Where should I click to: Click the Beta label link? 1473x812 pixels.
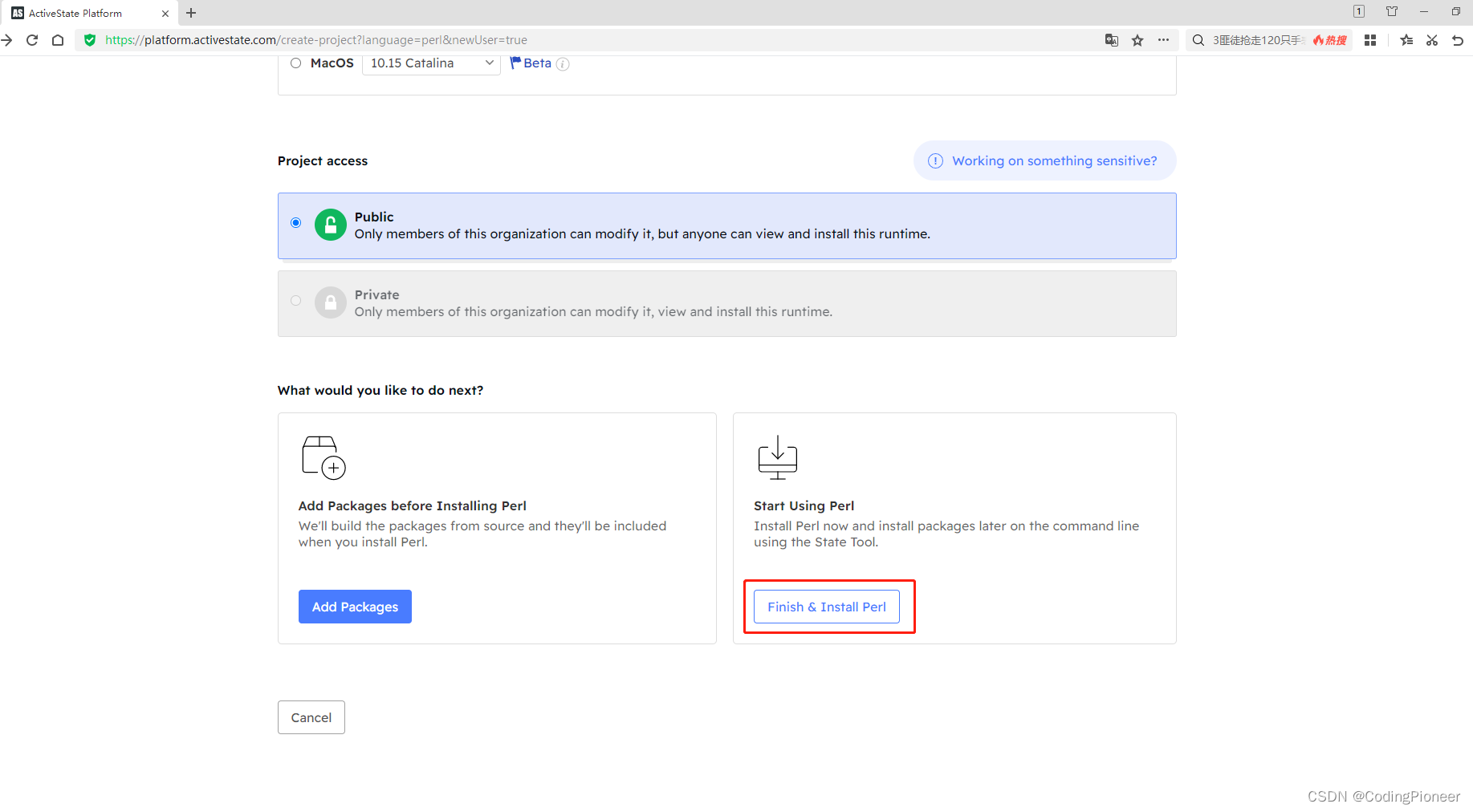point(537,63)
